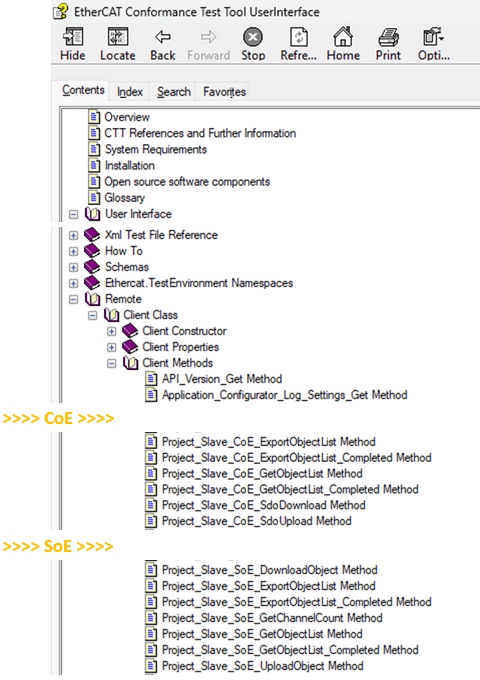The image size is (480, 680).
Task: Expand the Xml Test File Reference node
Action: click(x=74, y=235)
